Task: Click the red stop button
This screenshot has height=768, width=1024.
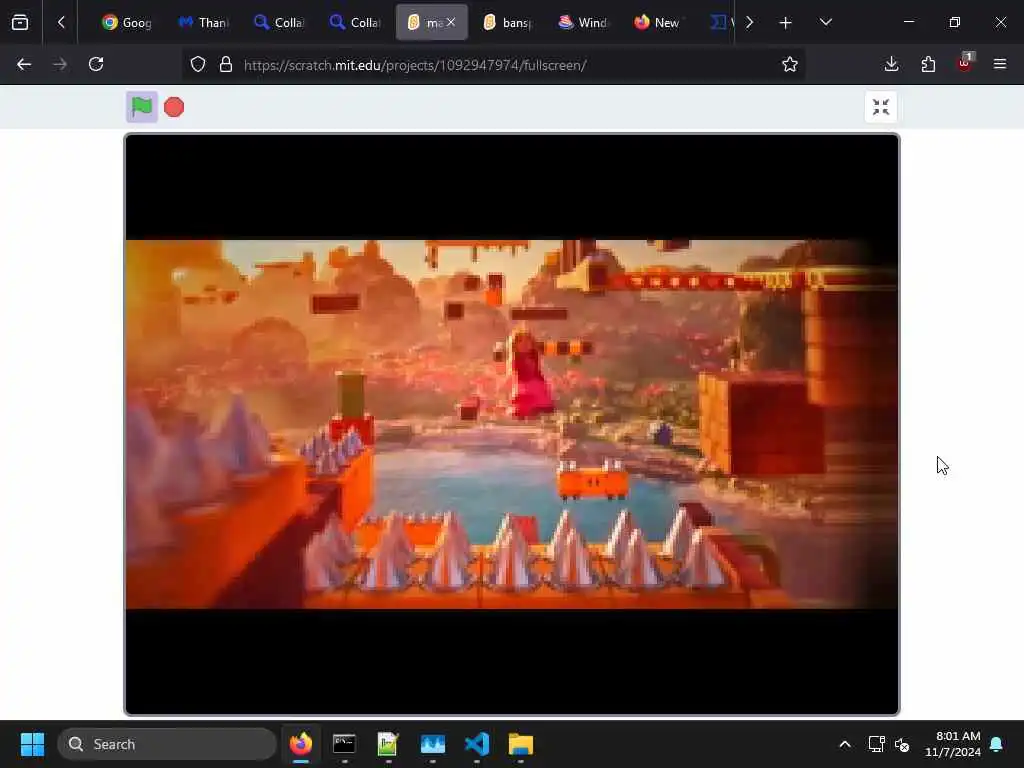Action: coord(174,107)
